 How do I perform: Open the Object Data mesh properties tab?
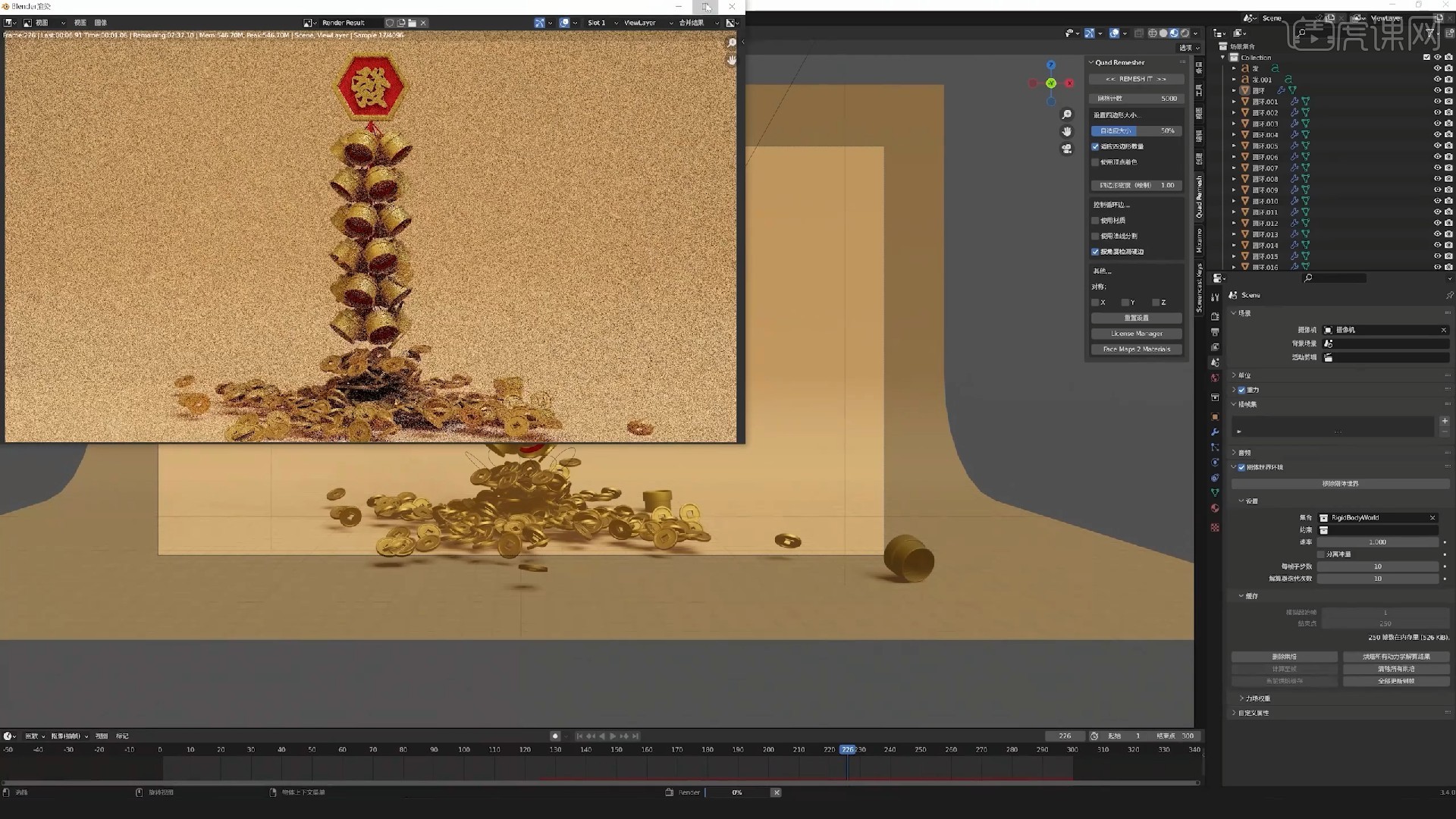[x=1215, y=493]
